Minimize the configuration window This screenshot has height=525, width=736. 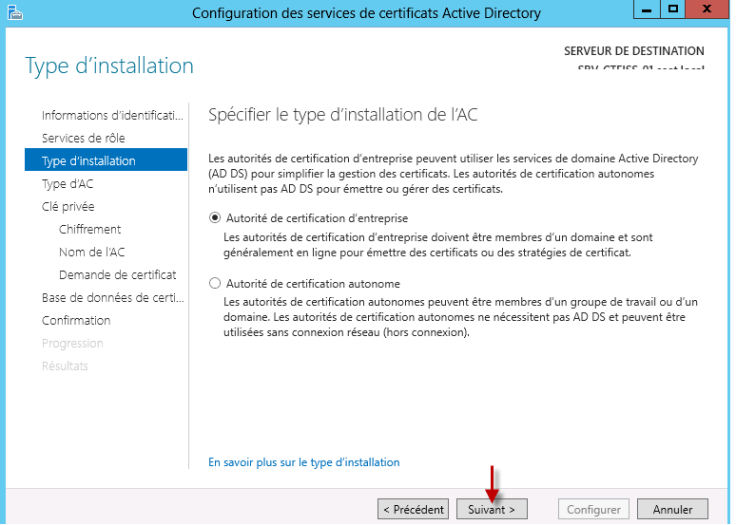pos(646,9)
